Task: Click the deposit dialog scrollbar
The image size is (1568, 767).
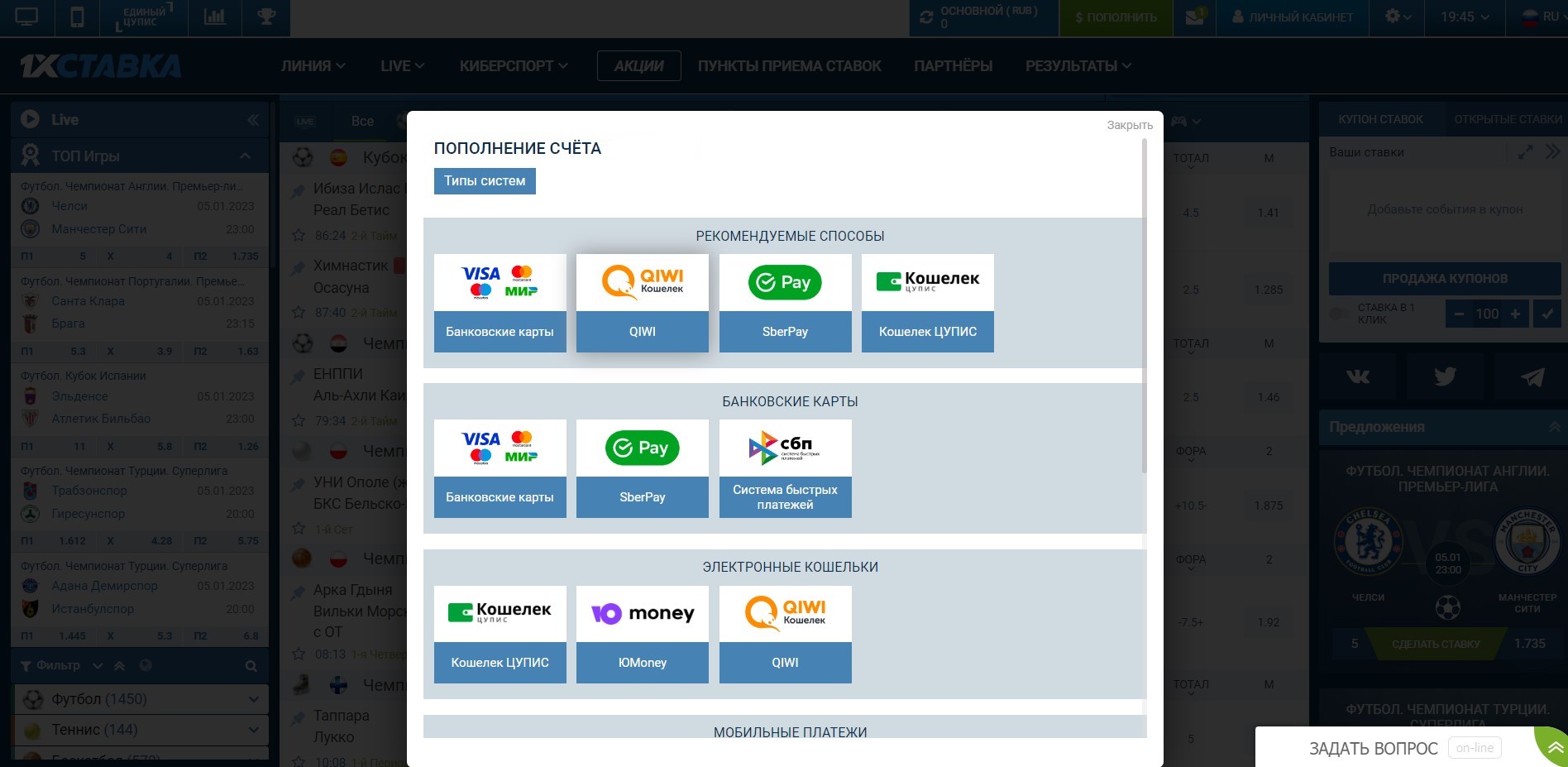Action: [1145, 306]
